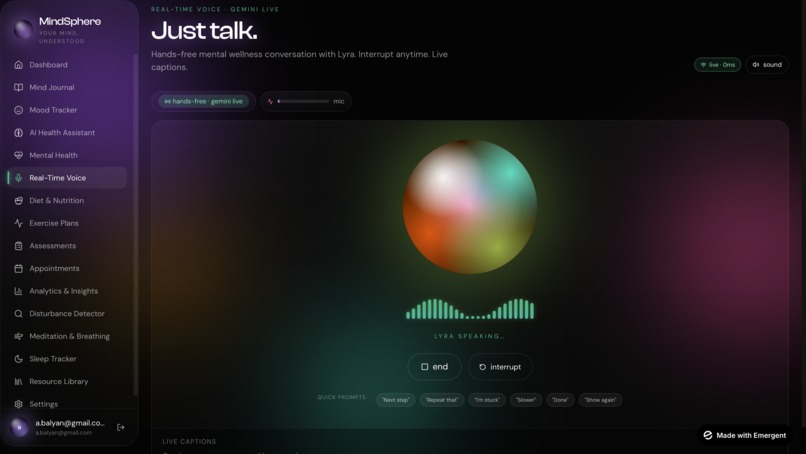Viewport: 806px width, 454px height.
Task: Click the MindSphere orb logo
Action: [x=23, y=30]
